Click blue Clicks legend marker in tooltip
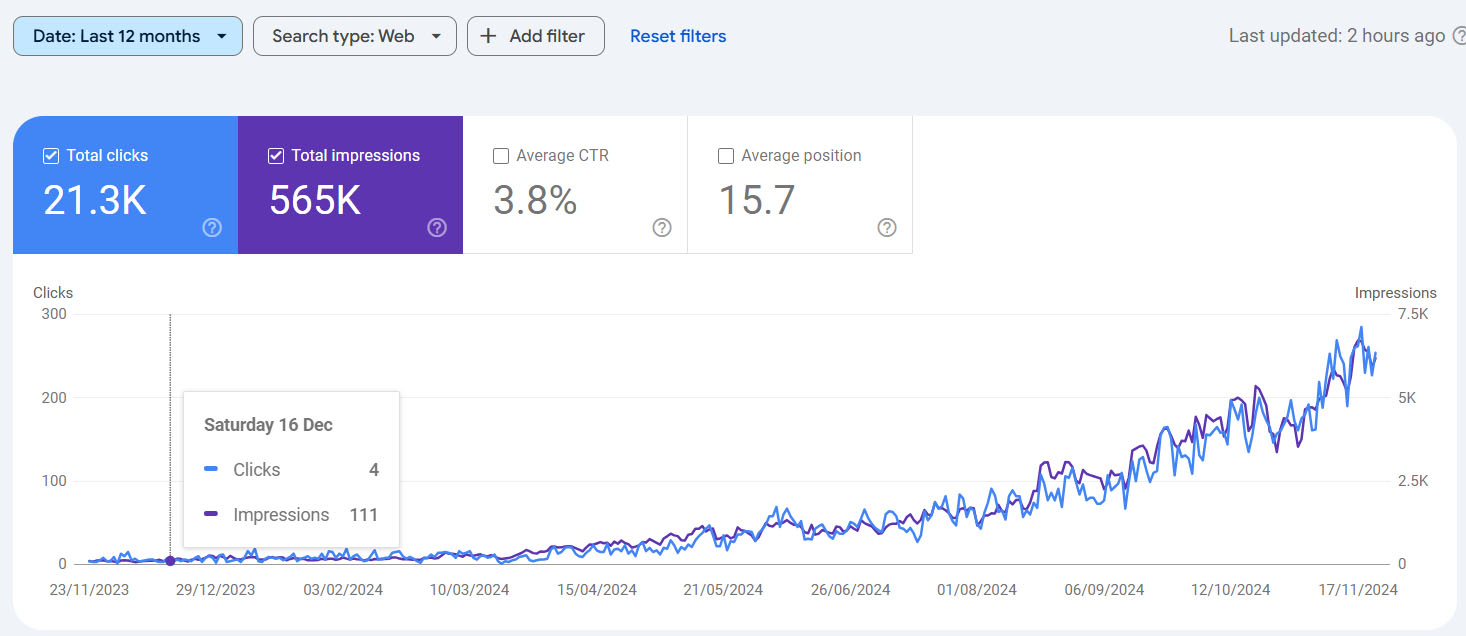Screen dimensions: 1466x636 point(211,470)
